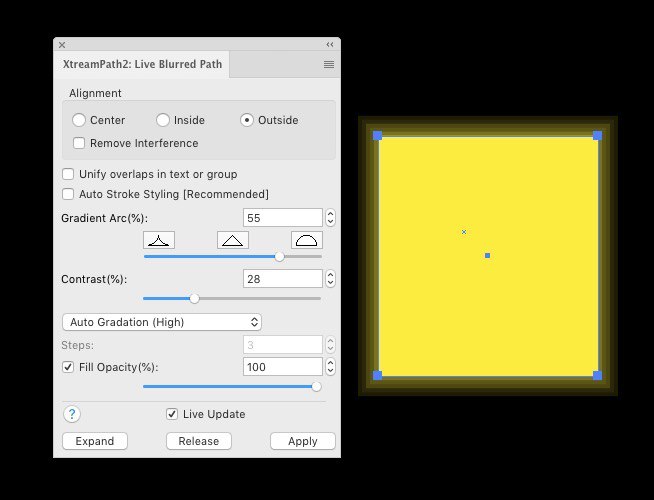Click the Contrast value field

coord(283,279)
